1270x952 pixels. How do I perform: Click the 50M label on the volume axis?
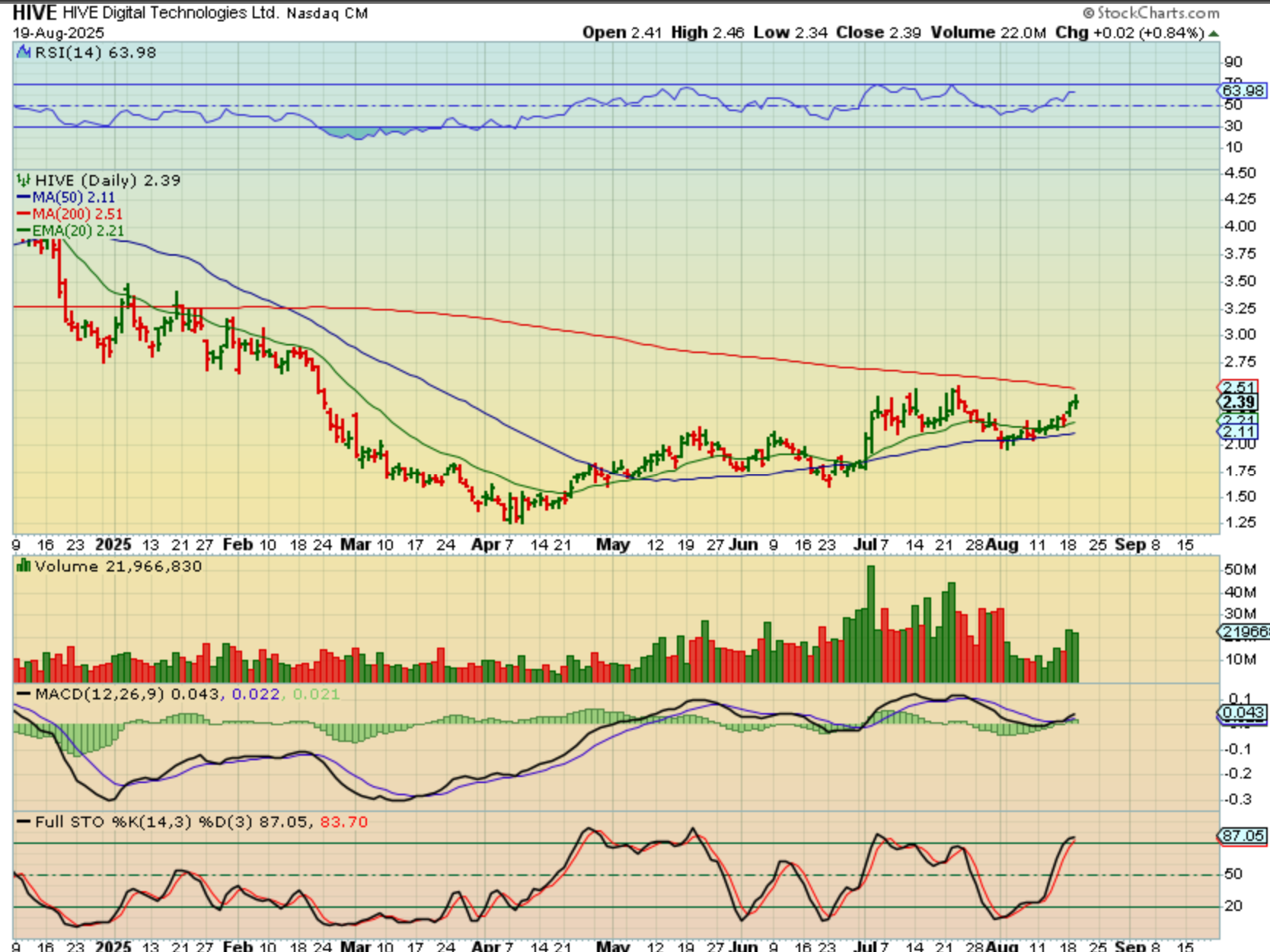pos(1240,569)
